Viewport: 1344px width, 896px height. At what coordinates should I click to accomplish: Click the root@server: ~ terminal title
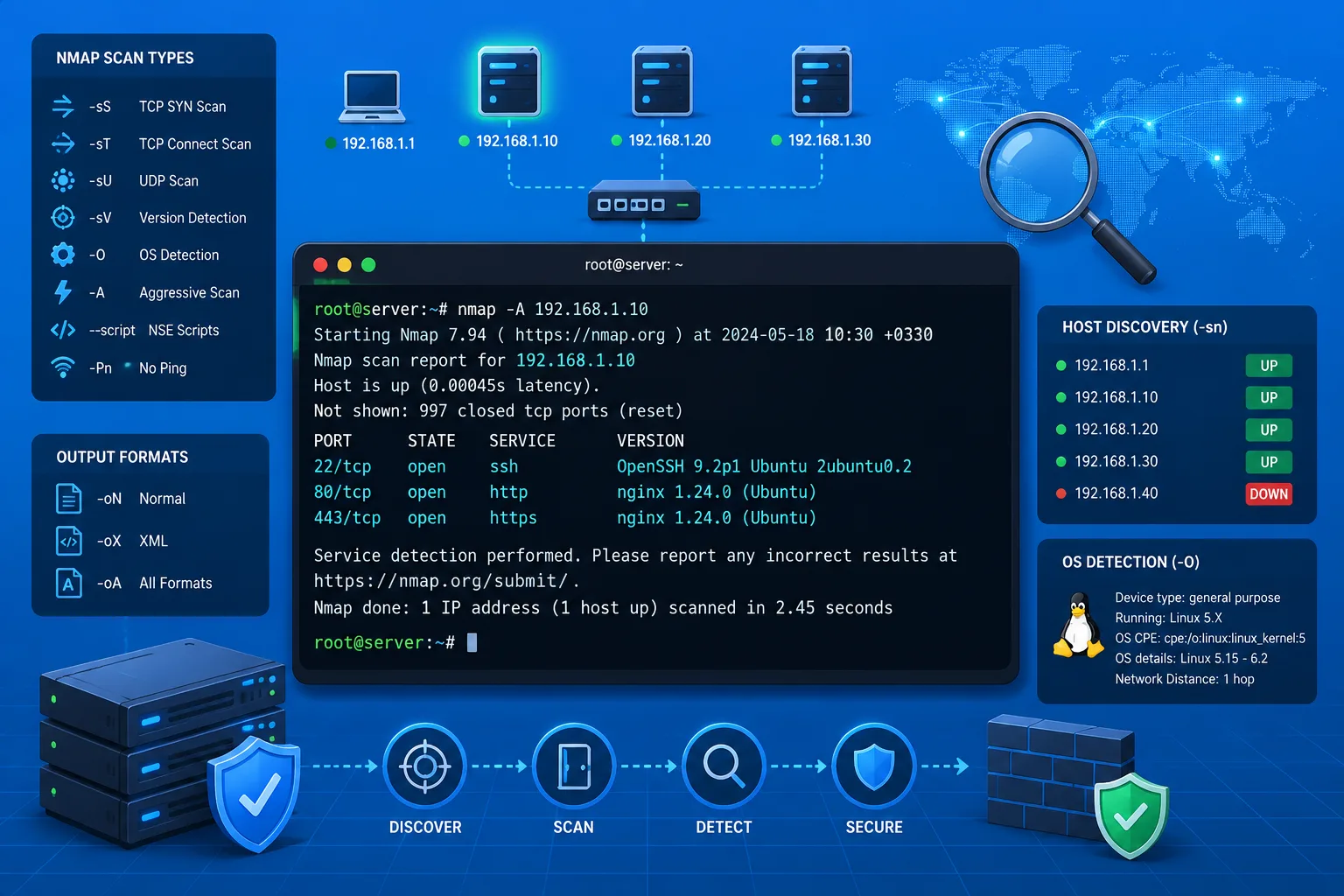633,264
